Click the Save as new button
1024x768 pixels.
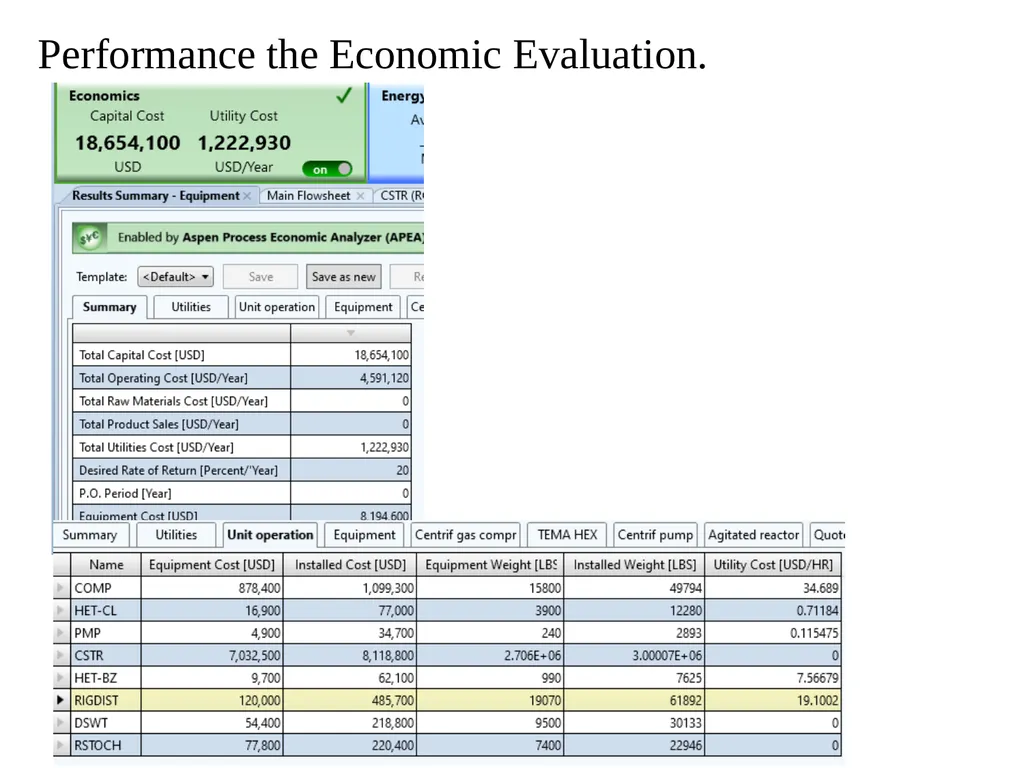pos(344,277)
